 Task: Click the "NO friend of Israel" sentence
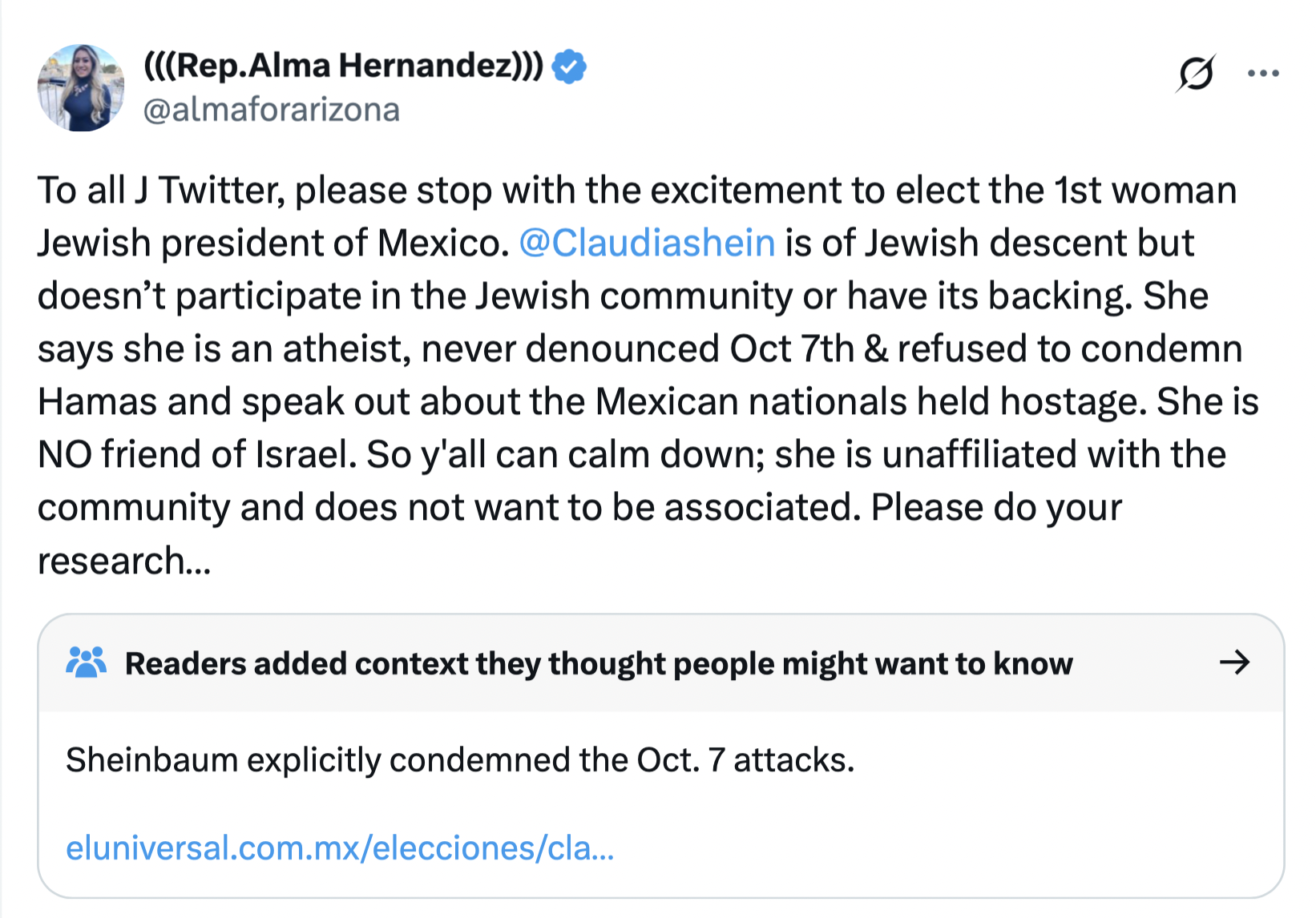196,454
